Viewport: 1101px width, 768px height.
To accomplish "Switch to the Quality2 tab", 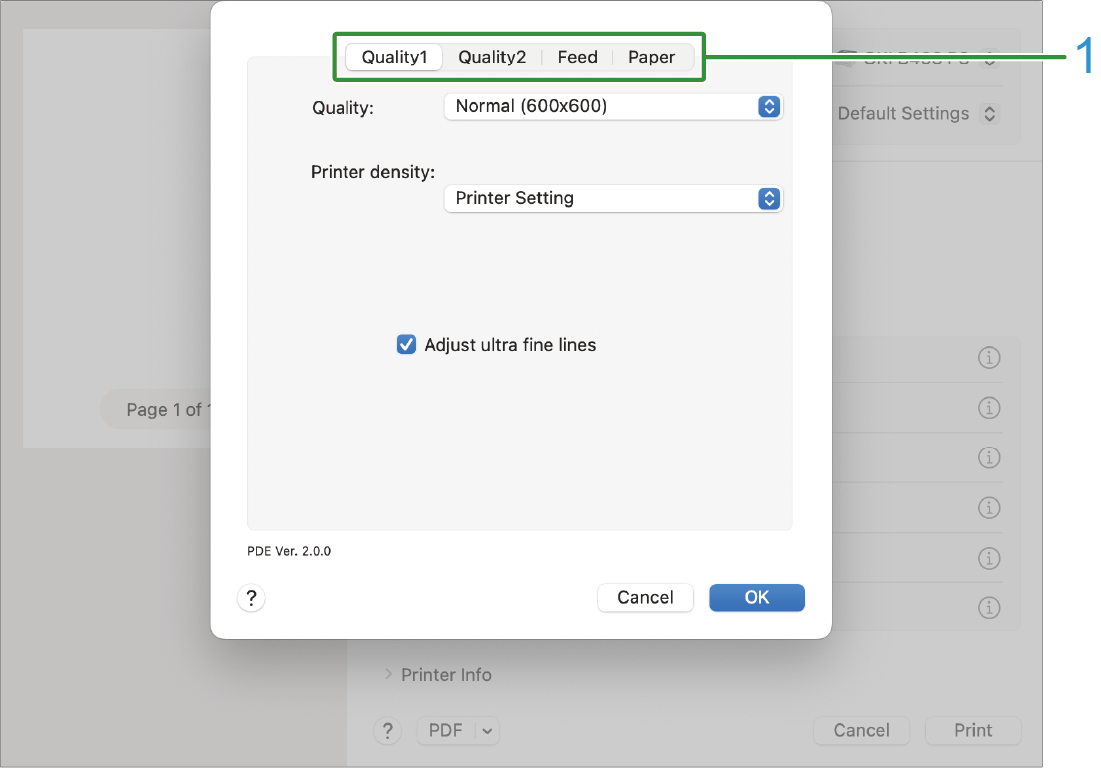I will tap(492, 57).
